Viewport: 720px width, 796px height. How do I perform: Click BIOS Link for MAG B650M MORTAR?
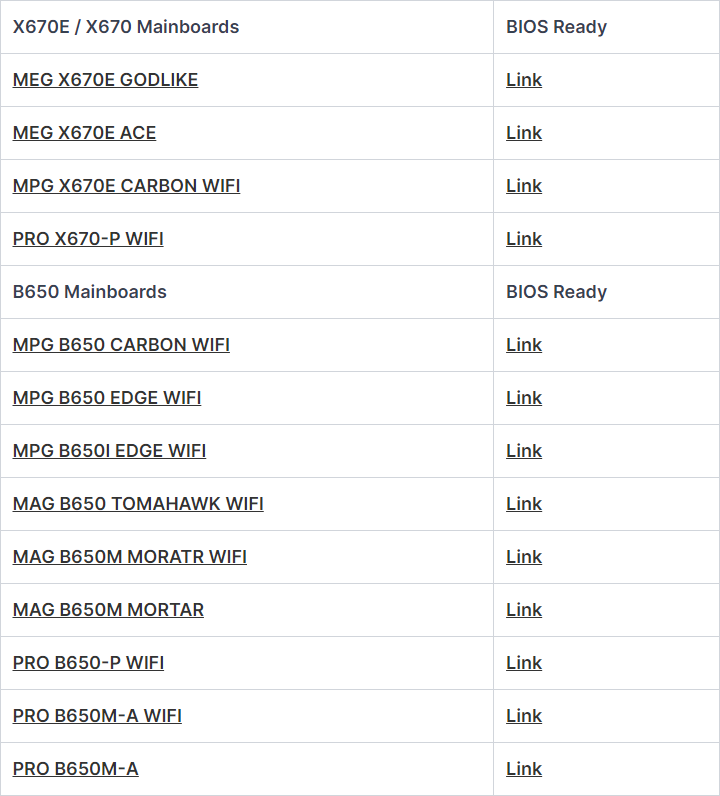coord(524,610)
